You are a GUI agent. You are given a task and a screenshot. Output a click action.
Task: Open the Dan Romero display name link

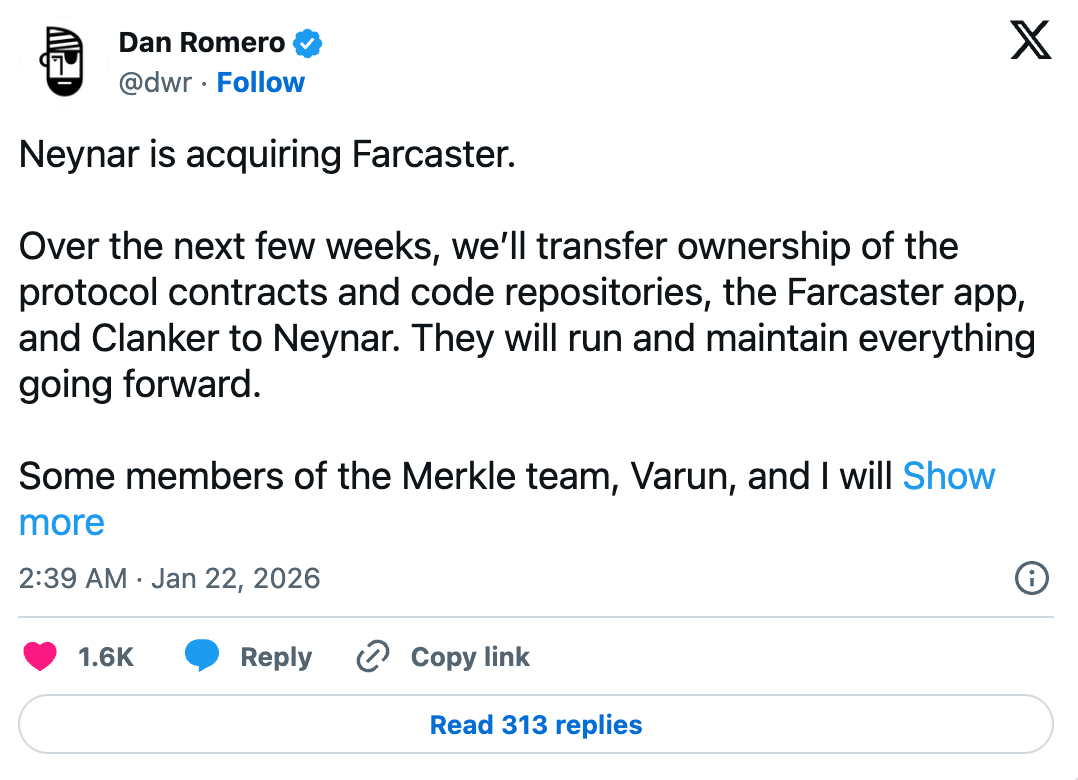[202, 43]
